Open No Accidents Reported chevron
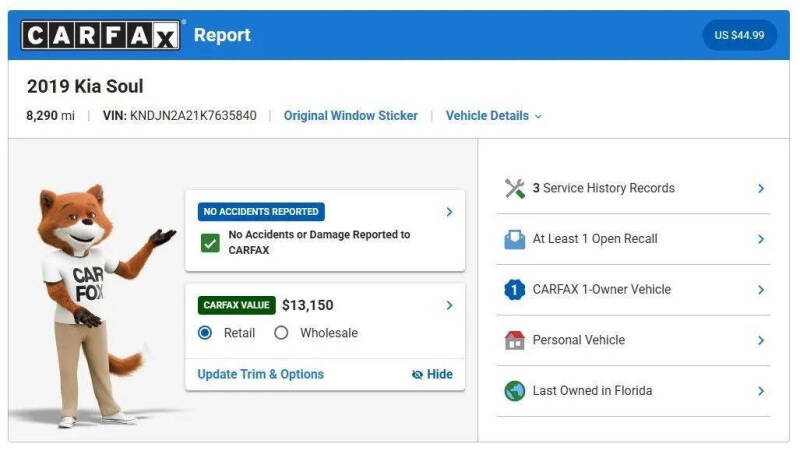Viewport: 800px width, 451px height. pyautogui.click(x=449, y=212)
